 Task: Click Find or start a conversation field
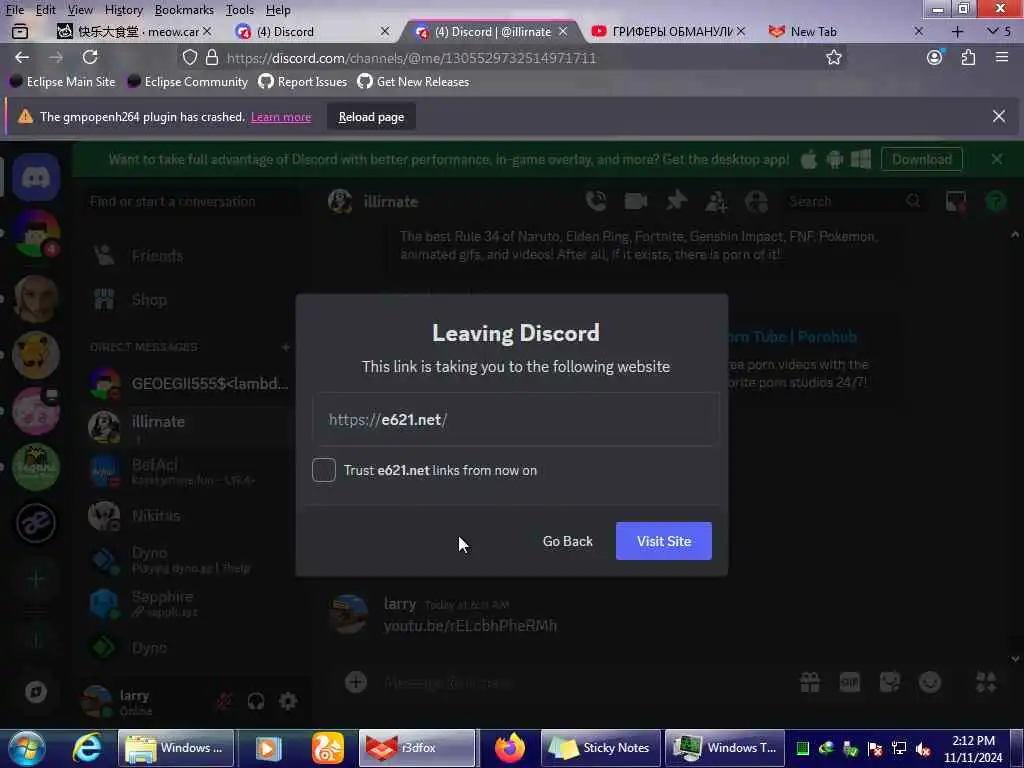(193, 201)
